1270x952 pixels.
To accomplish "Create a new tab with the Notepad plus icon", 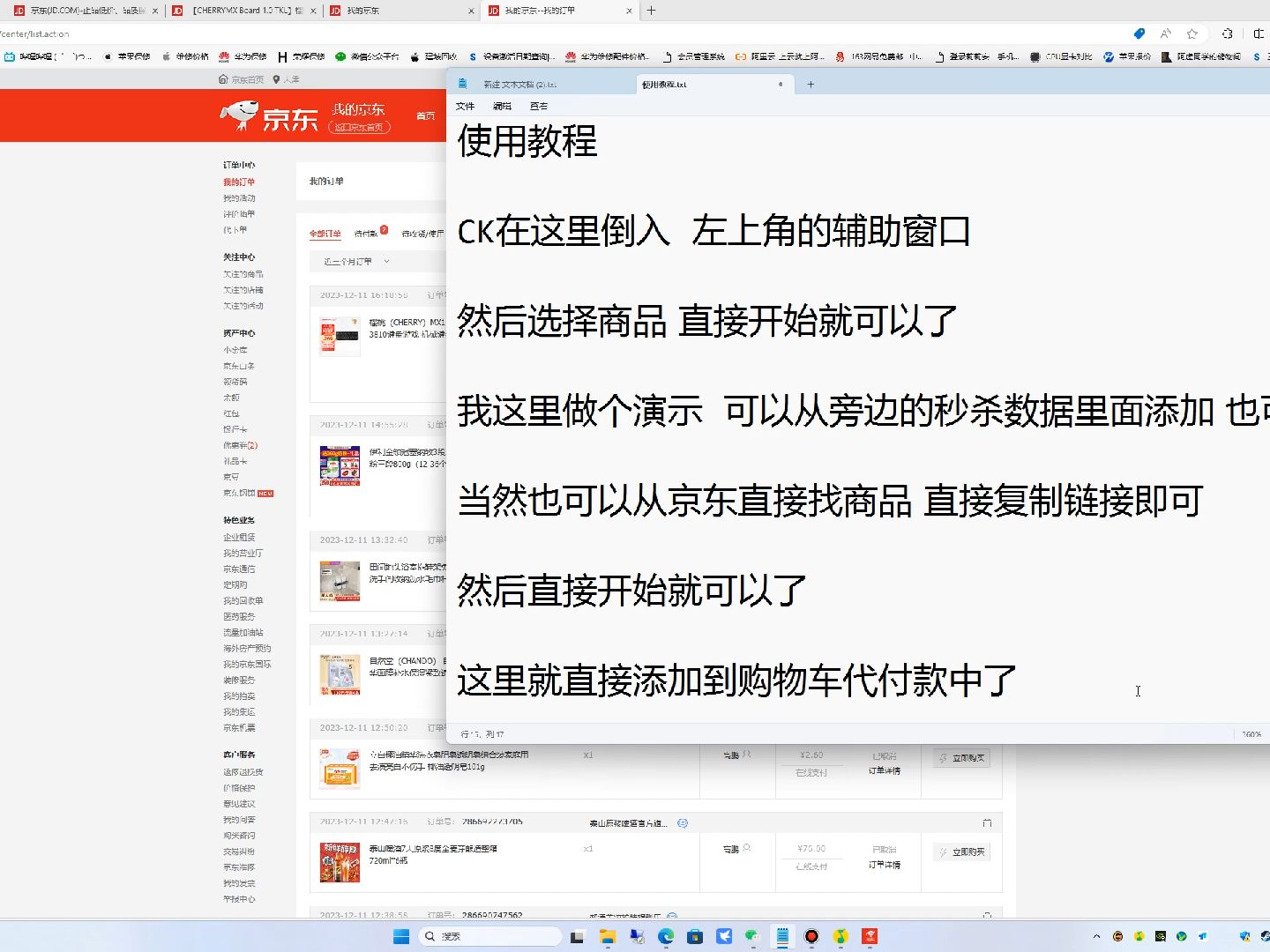I will pyautogui.click(x=810, y=84).
